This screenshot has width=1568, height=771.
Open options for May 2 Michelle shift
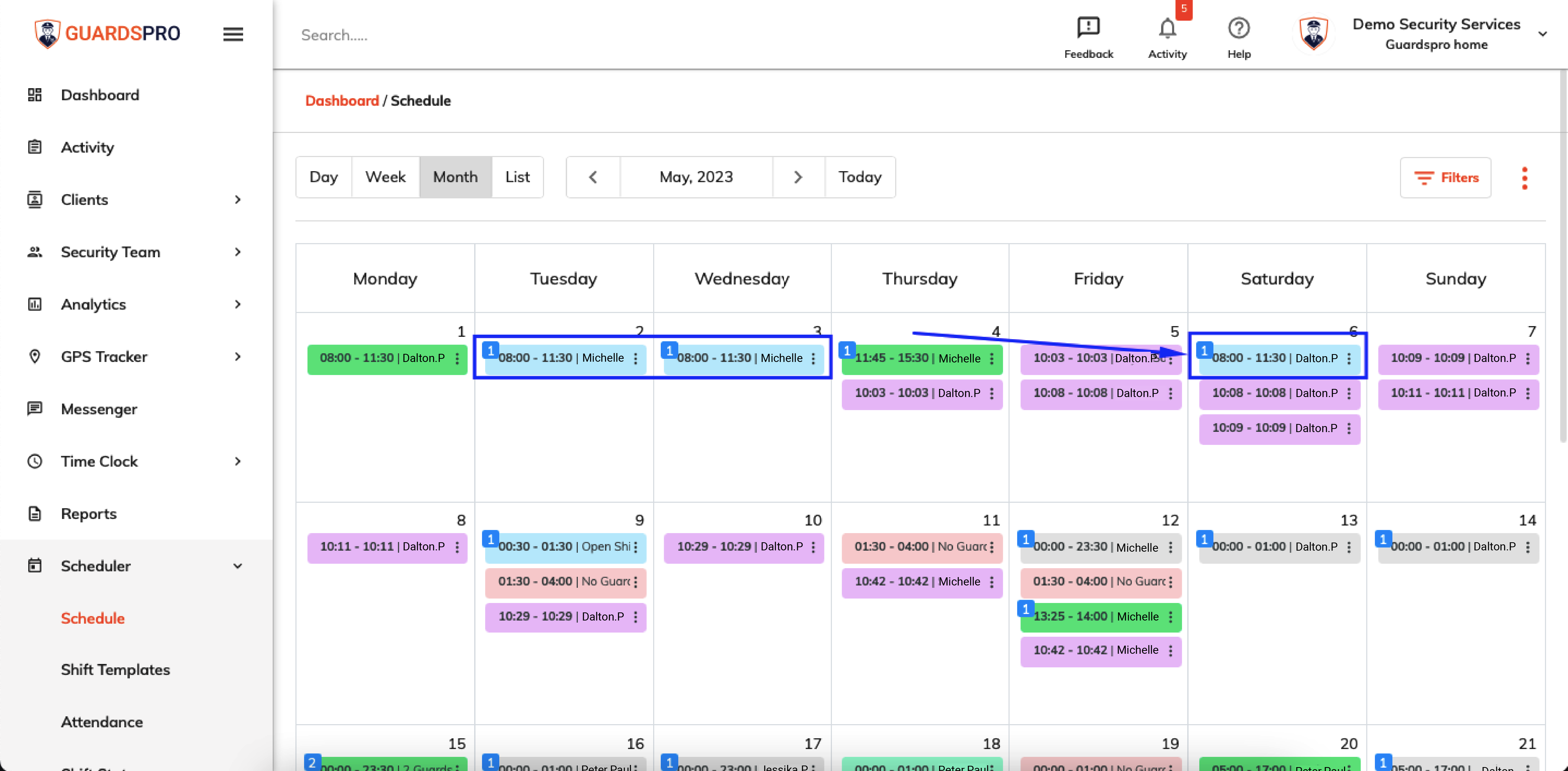635,359
